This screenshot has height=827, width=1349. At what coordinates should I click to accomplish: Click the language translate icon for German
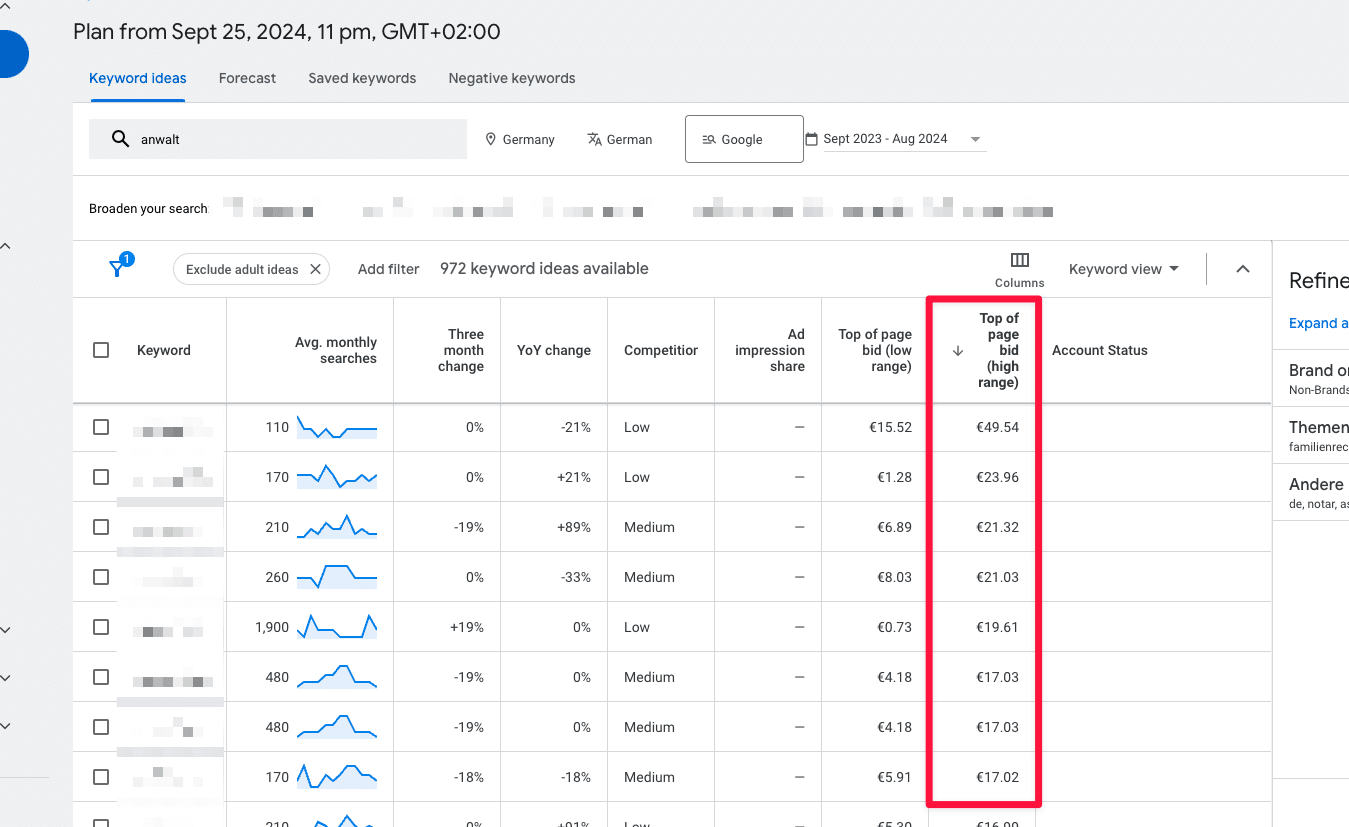coord(595,139)
